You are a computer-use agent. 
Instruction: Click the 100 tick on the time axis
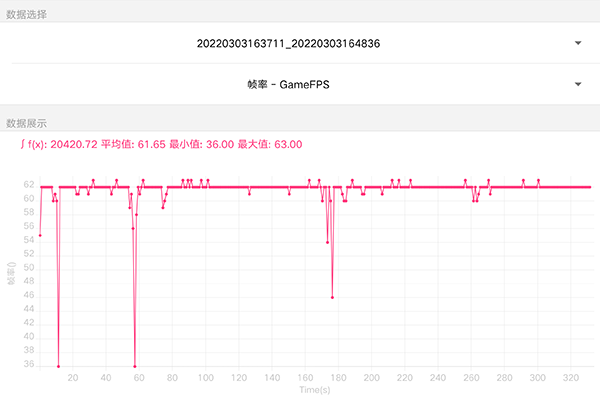[206, 378]
